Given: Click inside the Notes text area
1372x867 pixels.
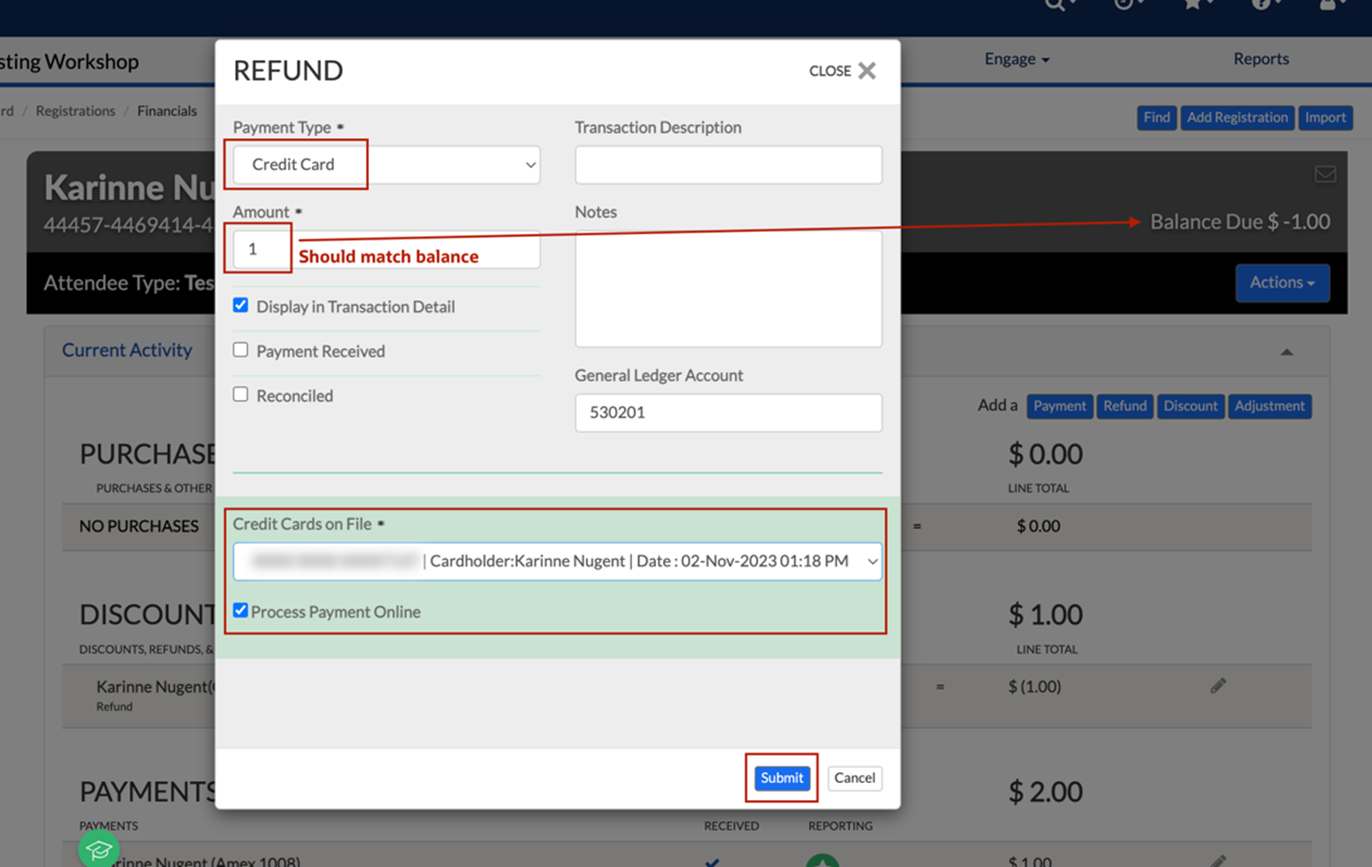Looking at the screenshot, I should point(728,289).
